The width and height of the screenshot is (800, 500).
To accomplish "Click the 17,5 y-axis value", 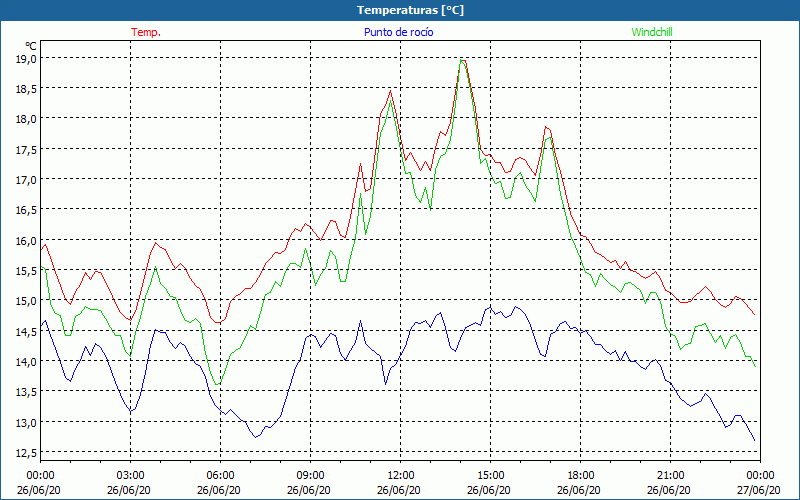I will click(x=27, y=149).
